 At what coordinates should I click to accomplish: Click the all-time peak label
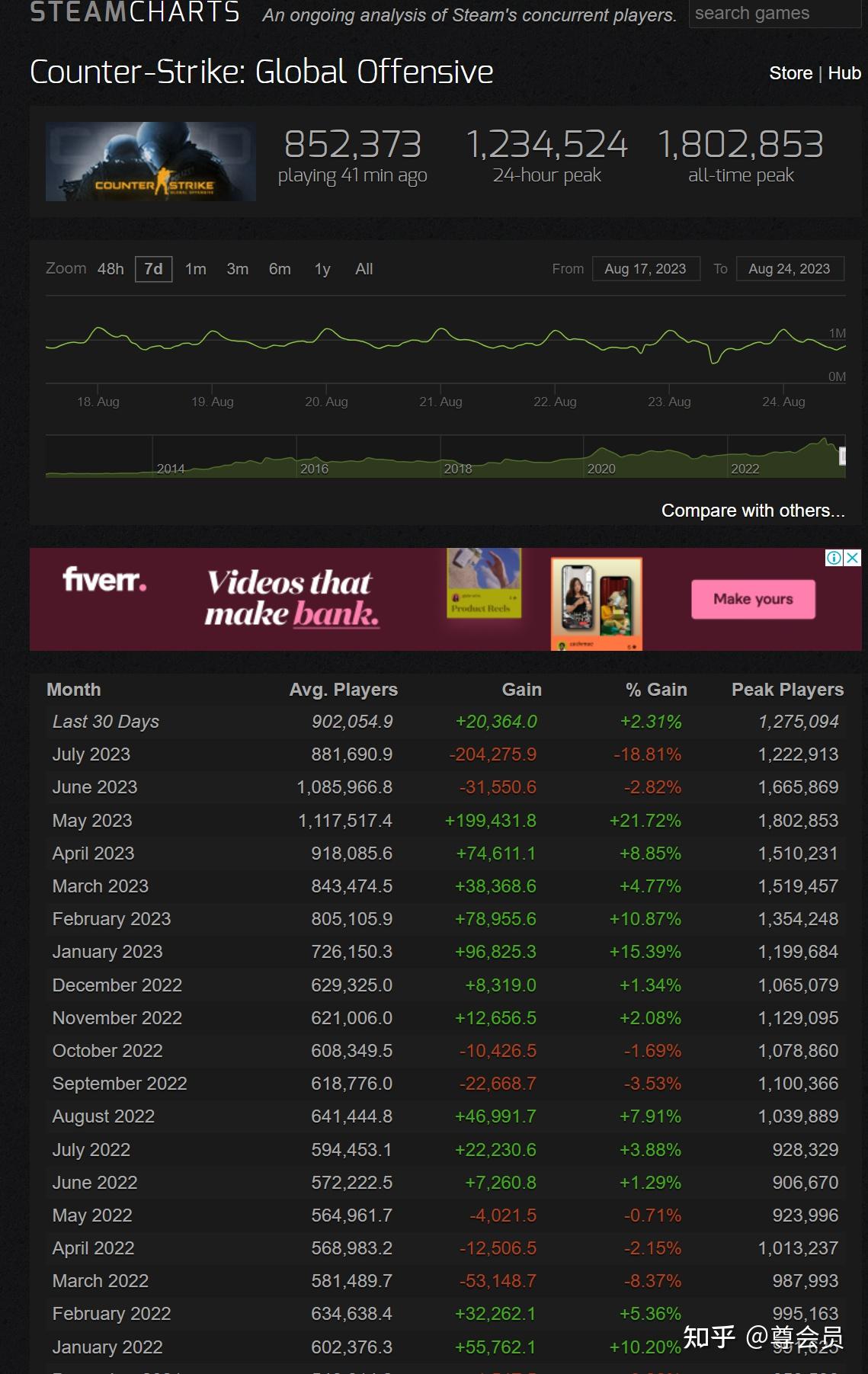coord(741,175)
